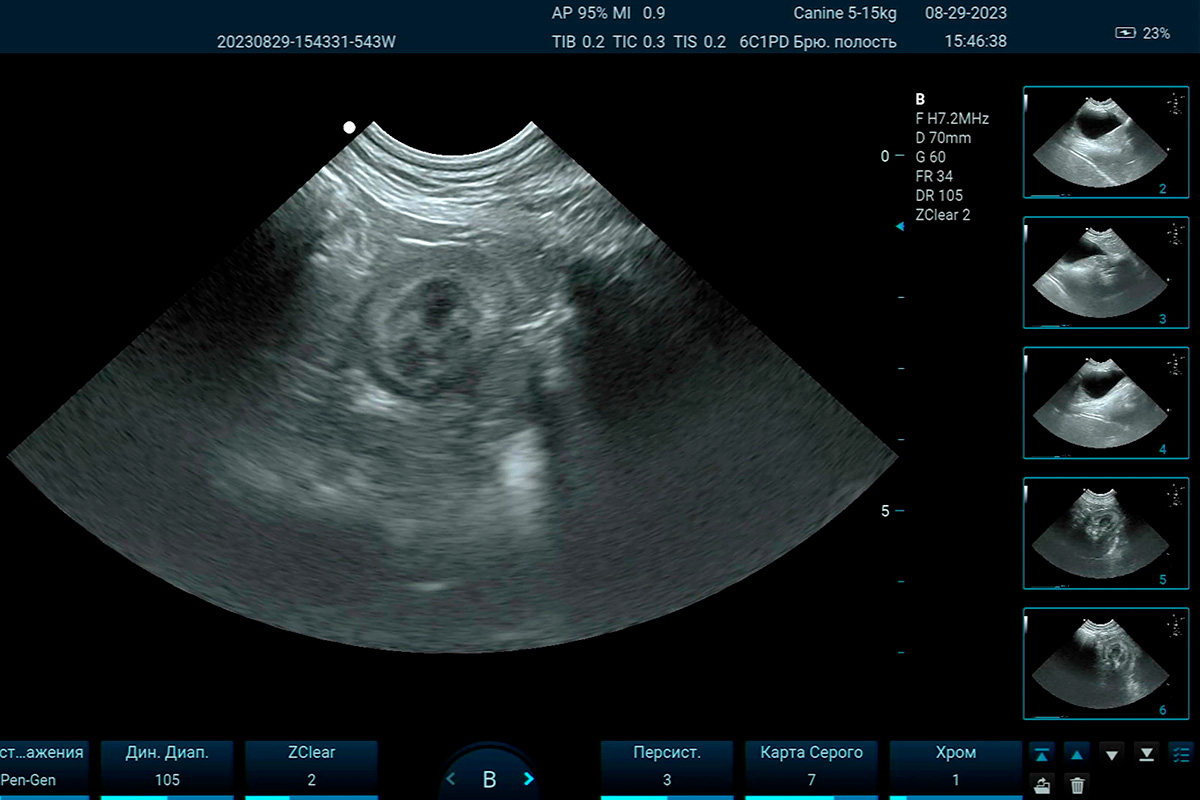1200x800 pixels.
Task: Jump to last thumbnail with bottom arrow
Action: tap(1146, 753)
